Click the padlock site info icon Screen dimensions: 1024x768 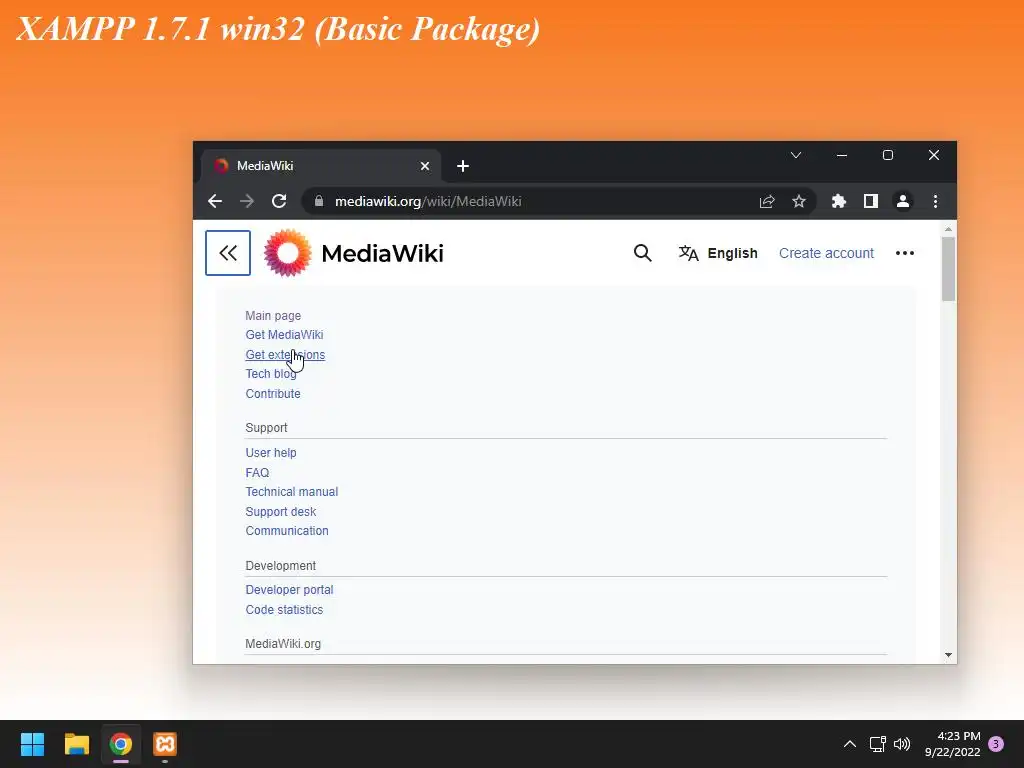click(x=319, y=201)
